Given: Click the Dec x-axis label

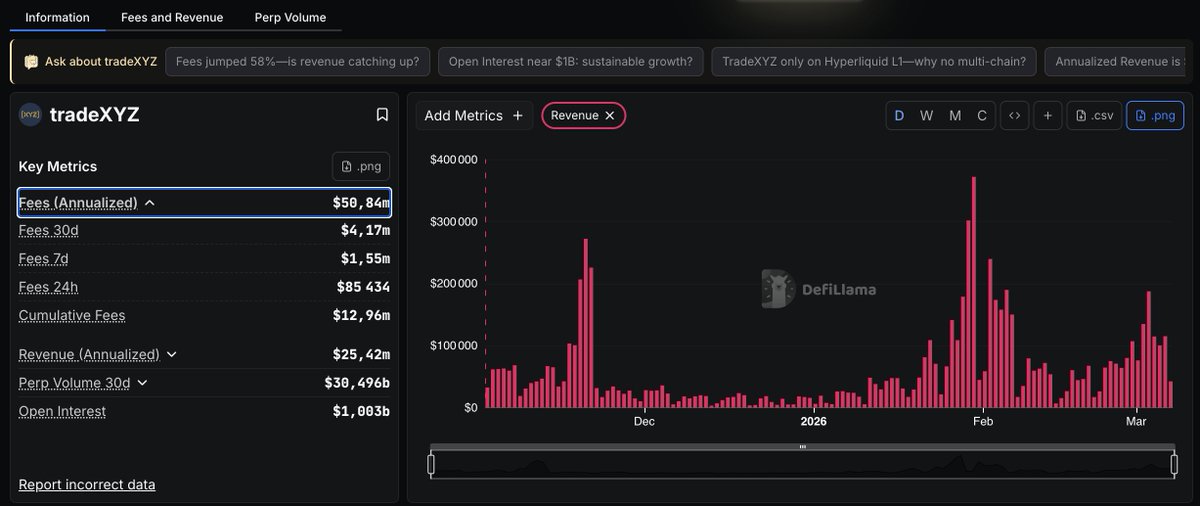Looking at the screenshot, I should (644, 421).
